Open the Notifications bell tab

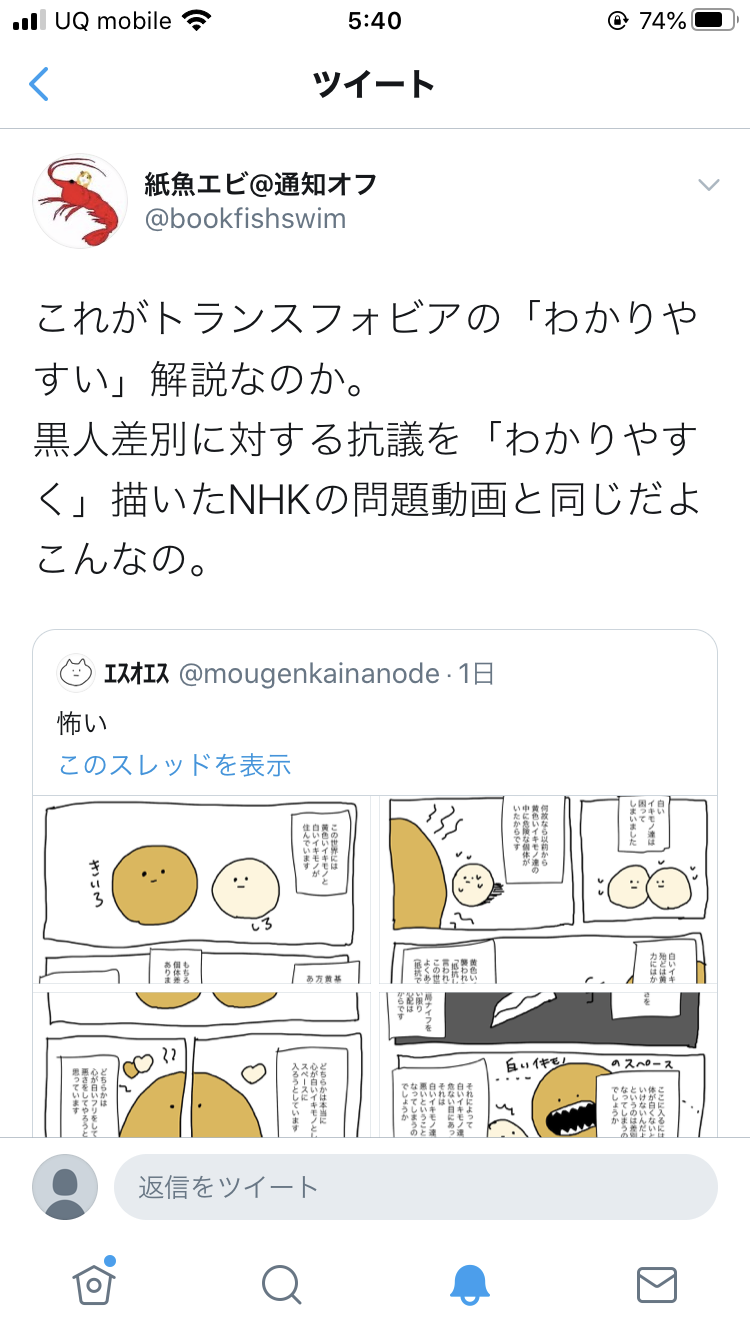click(469, 1285)
